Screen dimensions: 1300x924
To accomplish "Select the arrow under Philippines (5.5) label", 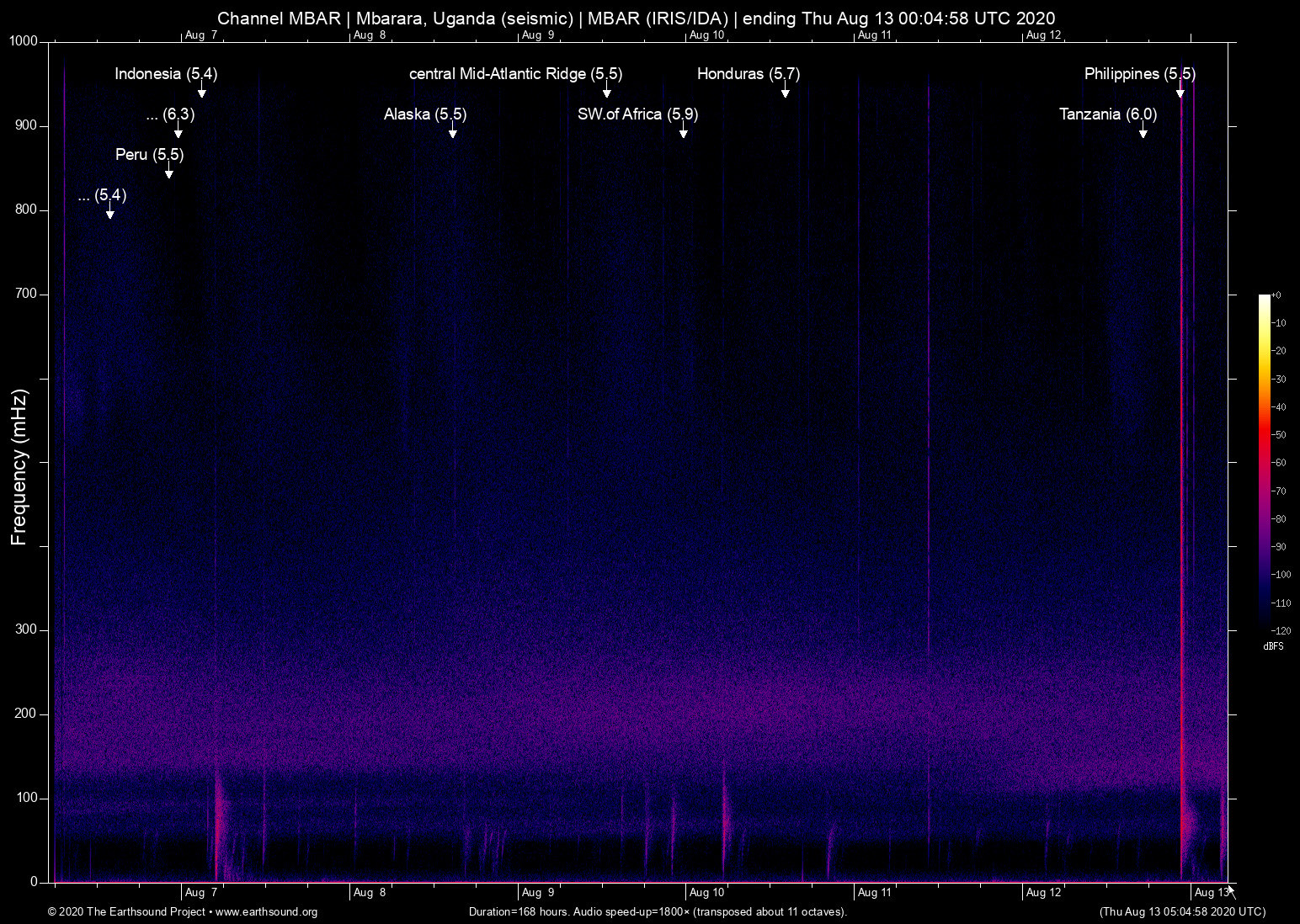I will tap(1180, 92).
